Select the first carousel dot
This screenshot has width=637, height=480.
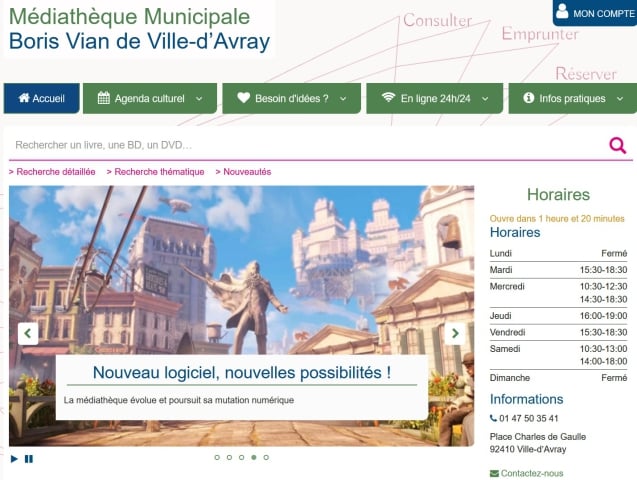[217, 457]
